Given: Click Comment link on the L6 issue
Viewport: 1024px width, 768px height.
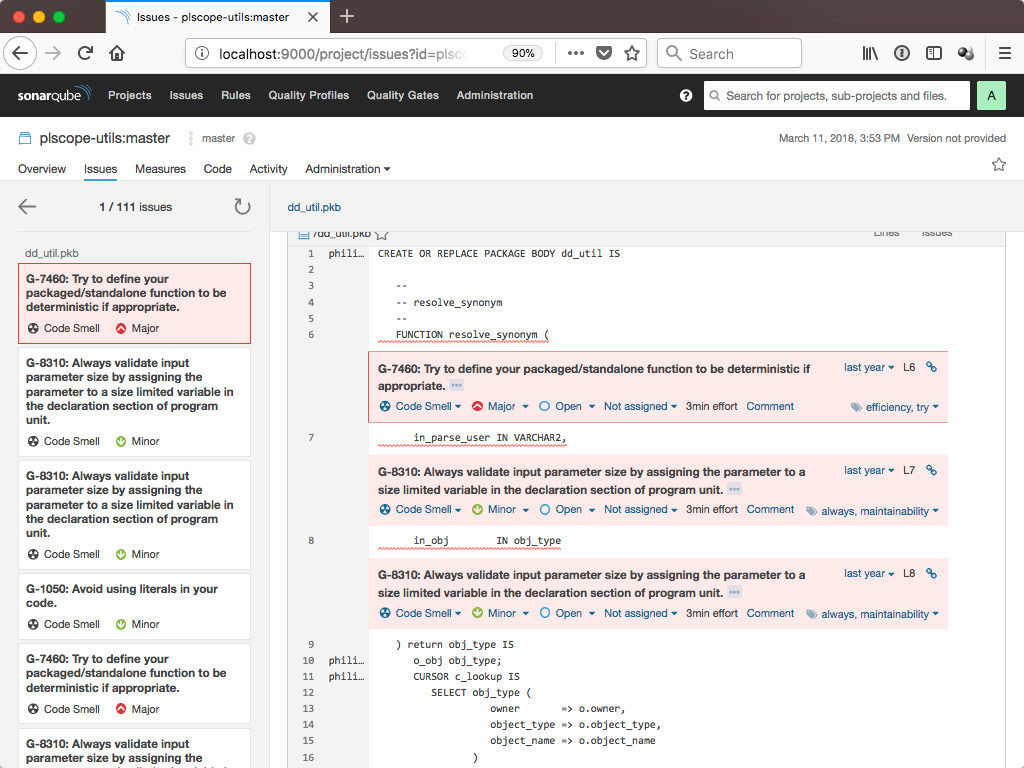Looking at the screenshot, I should tap(770, 407).
